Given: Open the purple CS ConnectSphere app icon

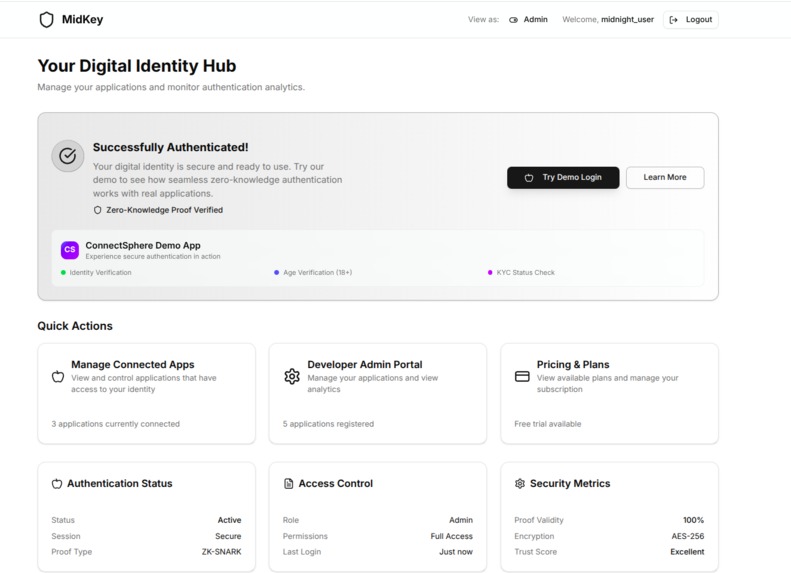Looking at the screenshot, I should coord(70,250).
